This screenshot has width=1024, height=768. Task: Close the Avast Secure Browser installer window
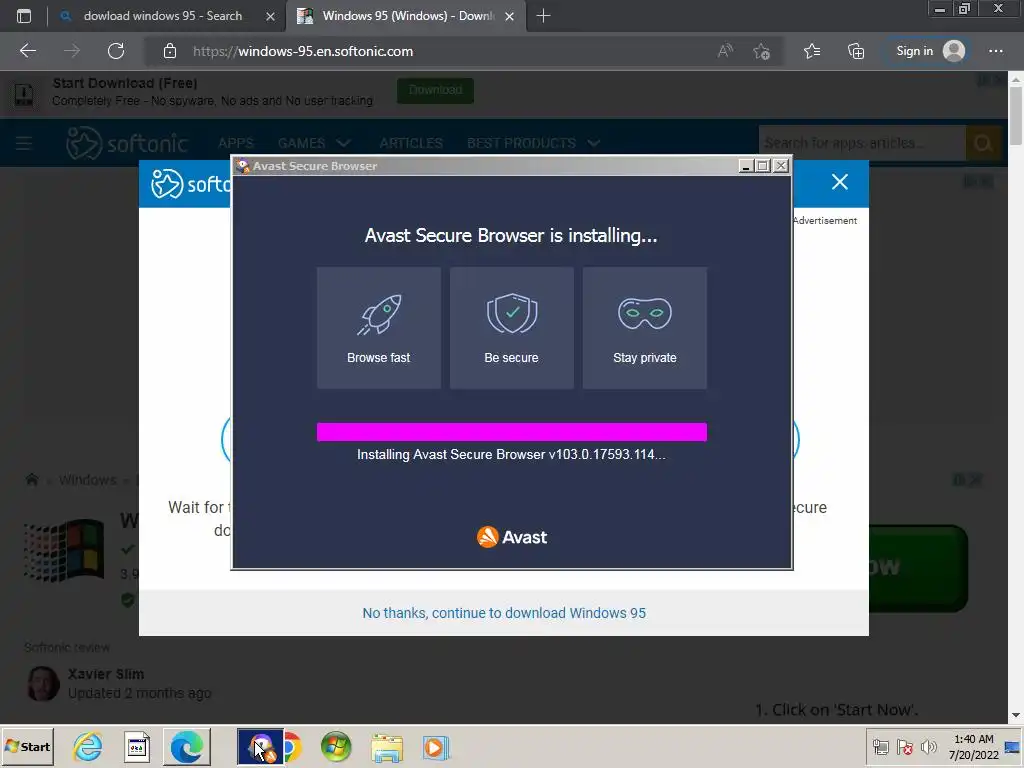[x=780, y=166]
